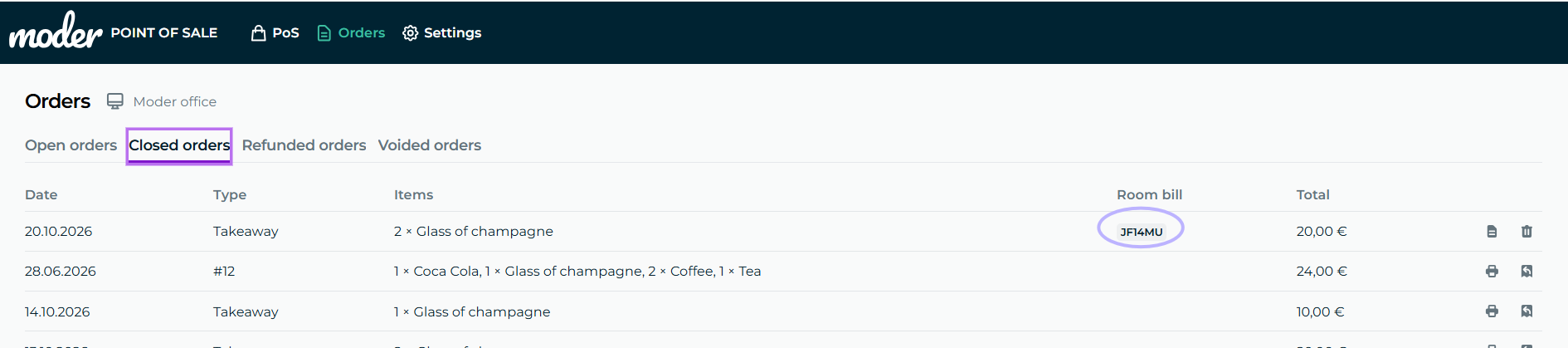Image resolution: width=1568 pixels, height=348 pixels.
Task: Click the Date column header
Action: coord(41,194)
